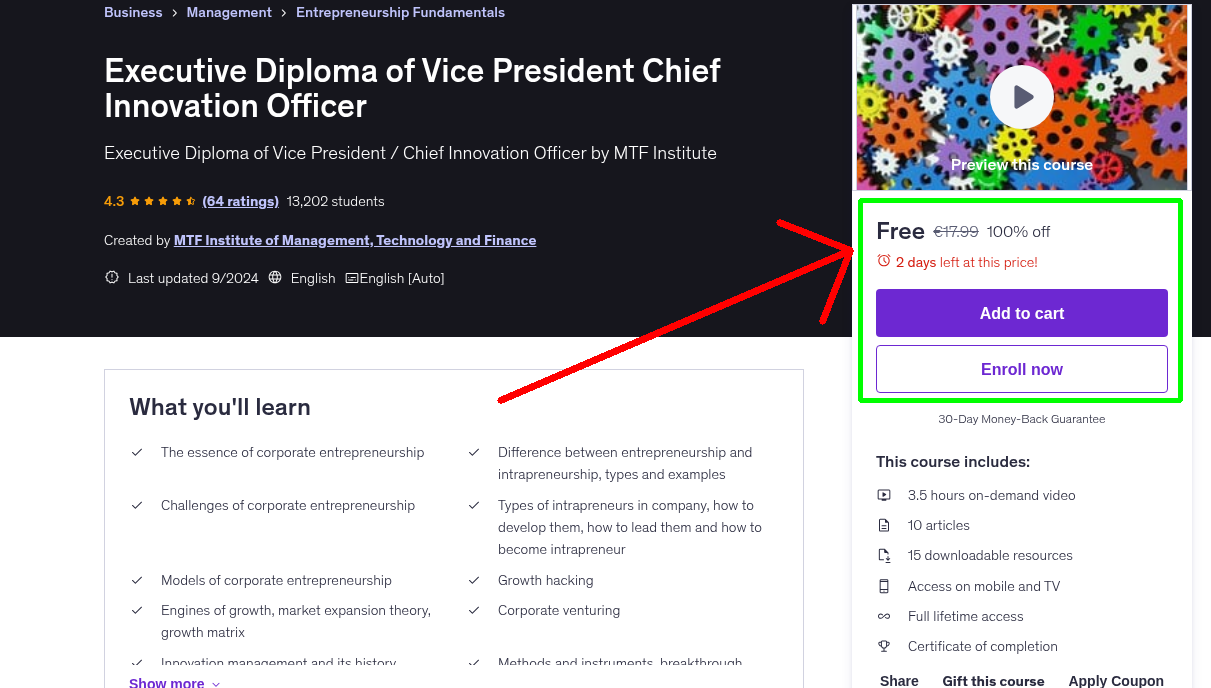
Task: Click the certificate of completion trophy icon
Action: click(x=884, y=645)
